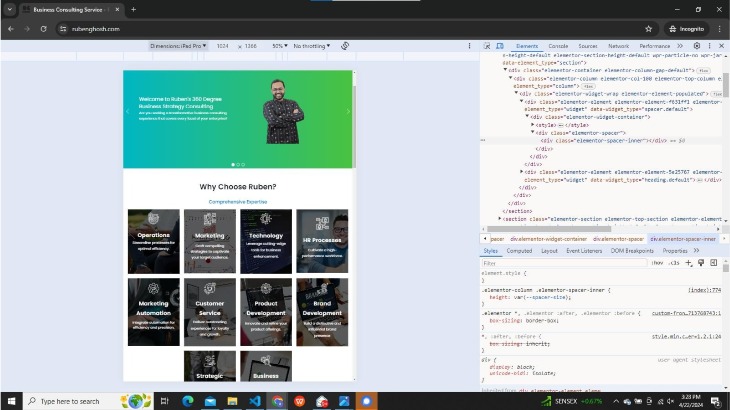Click the width field showing 1024
The width and height of the screenshot is (730, 410).
[x=223, y=46]
